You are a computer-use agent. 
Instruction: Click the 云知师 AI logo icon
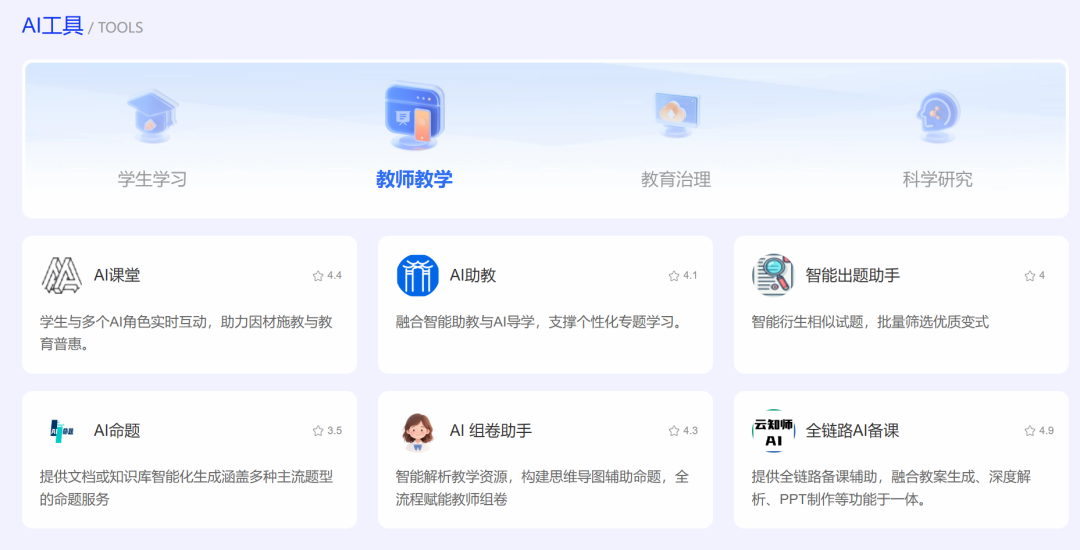pyautogui.click(x=773, y=431)
